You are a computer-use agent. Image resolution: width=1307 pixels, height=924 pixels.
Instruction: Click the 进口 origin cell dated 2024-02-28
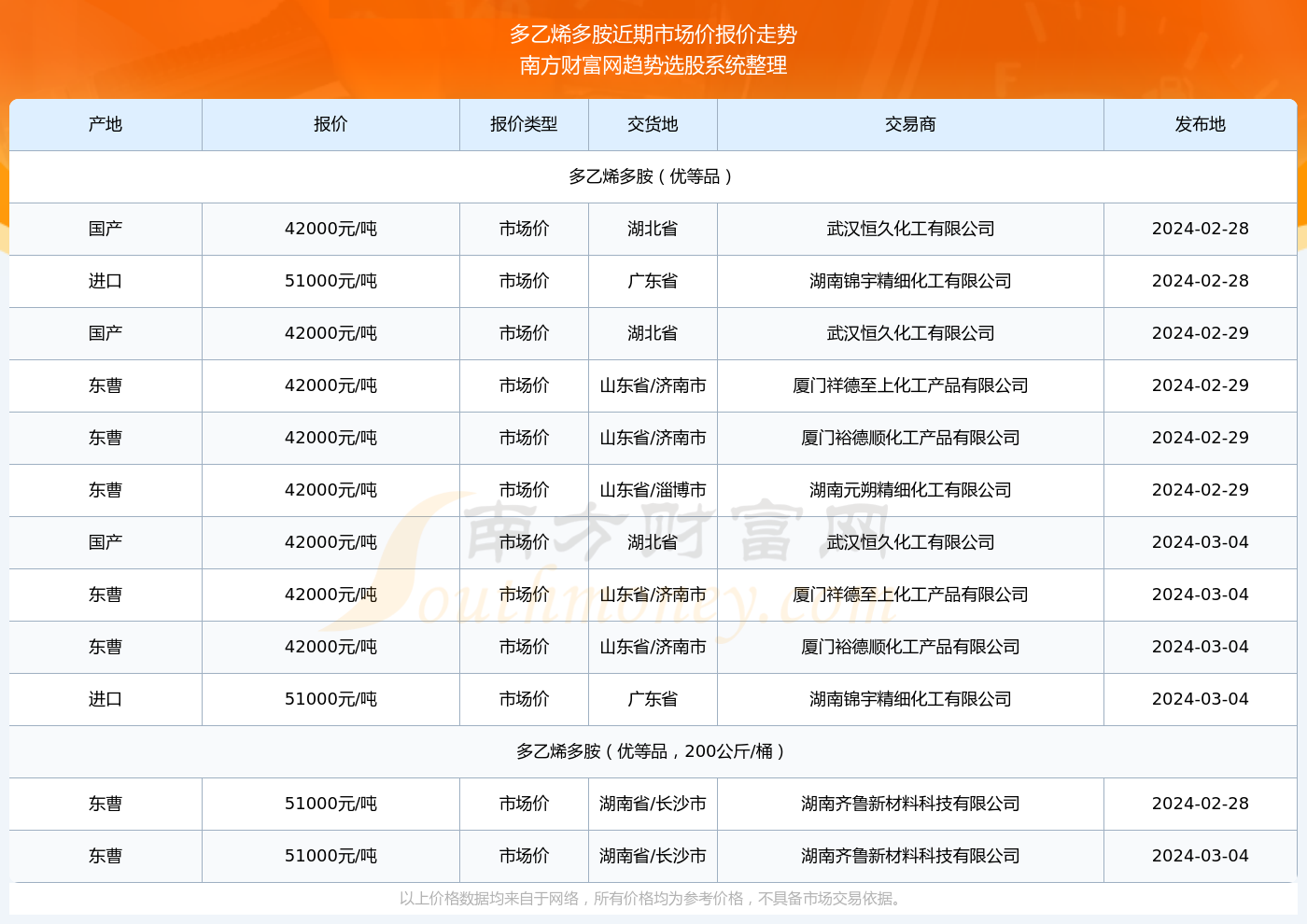pos(105,281)
